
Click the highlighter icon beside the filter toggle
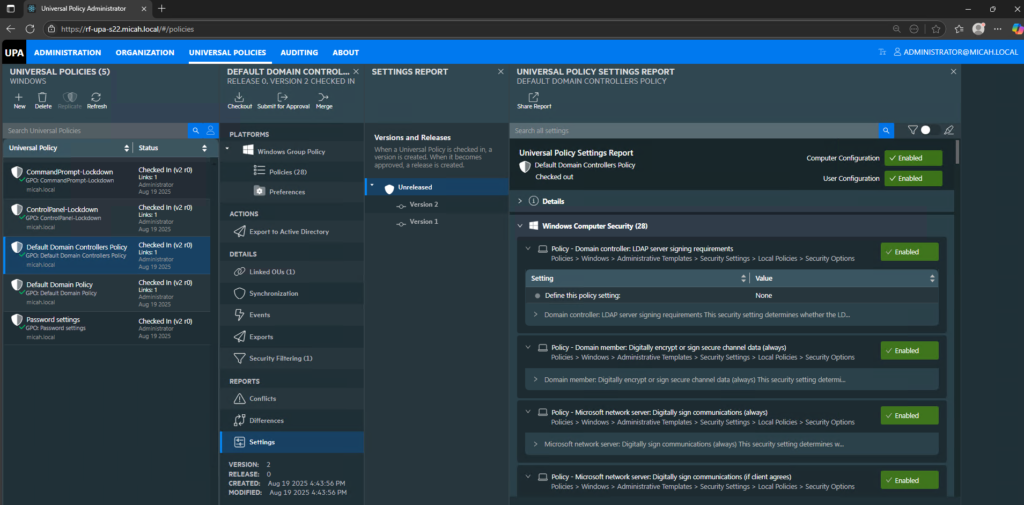point(948,130)
